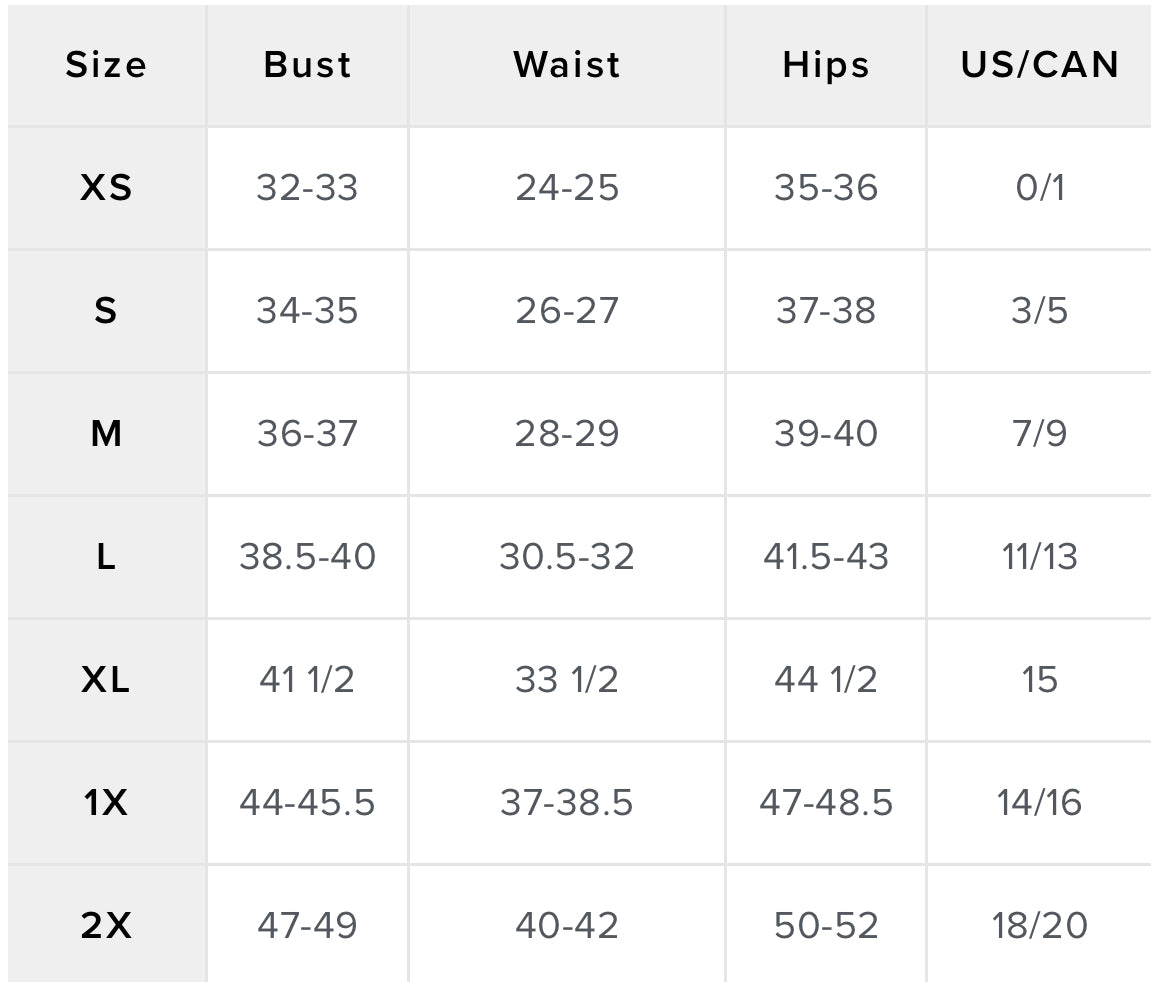Select the L size row label

pos(106,557)
